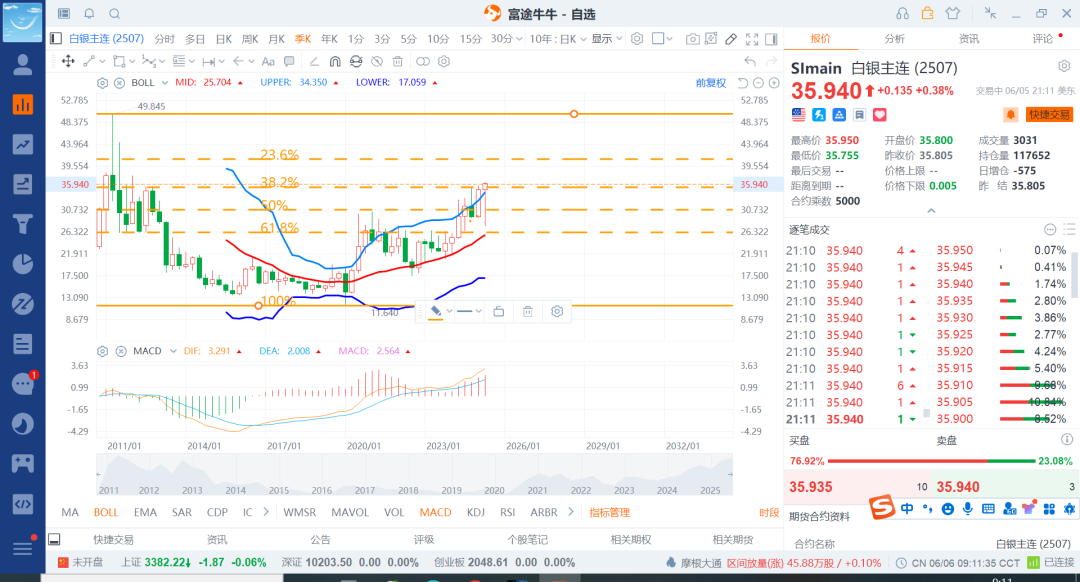Screen dimensions: 1080x582
Task: Click the time range navigator strip
Action: click(414, 475)
